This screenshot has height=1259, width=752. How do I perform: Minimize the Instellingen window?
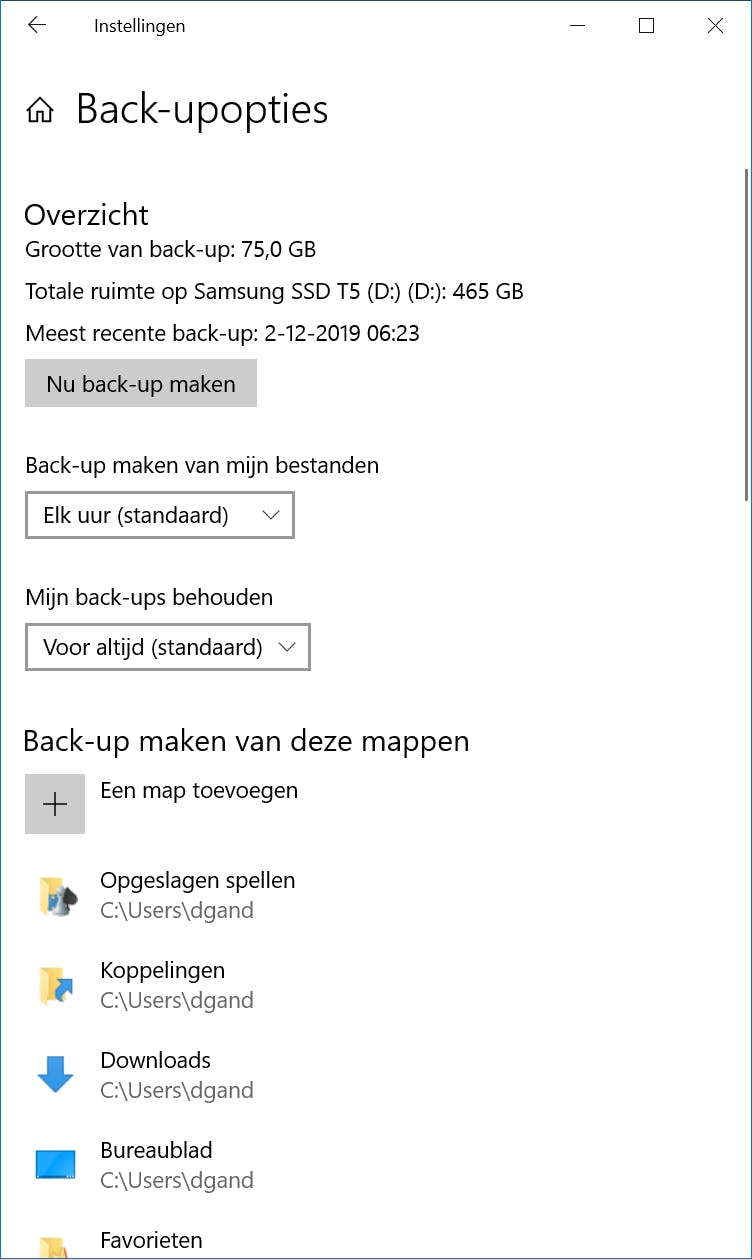[577, 26]
